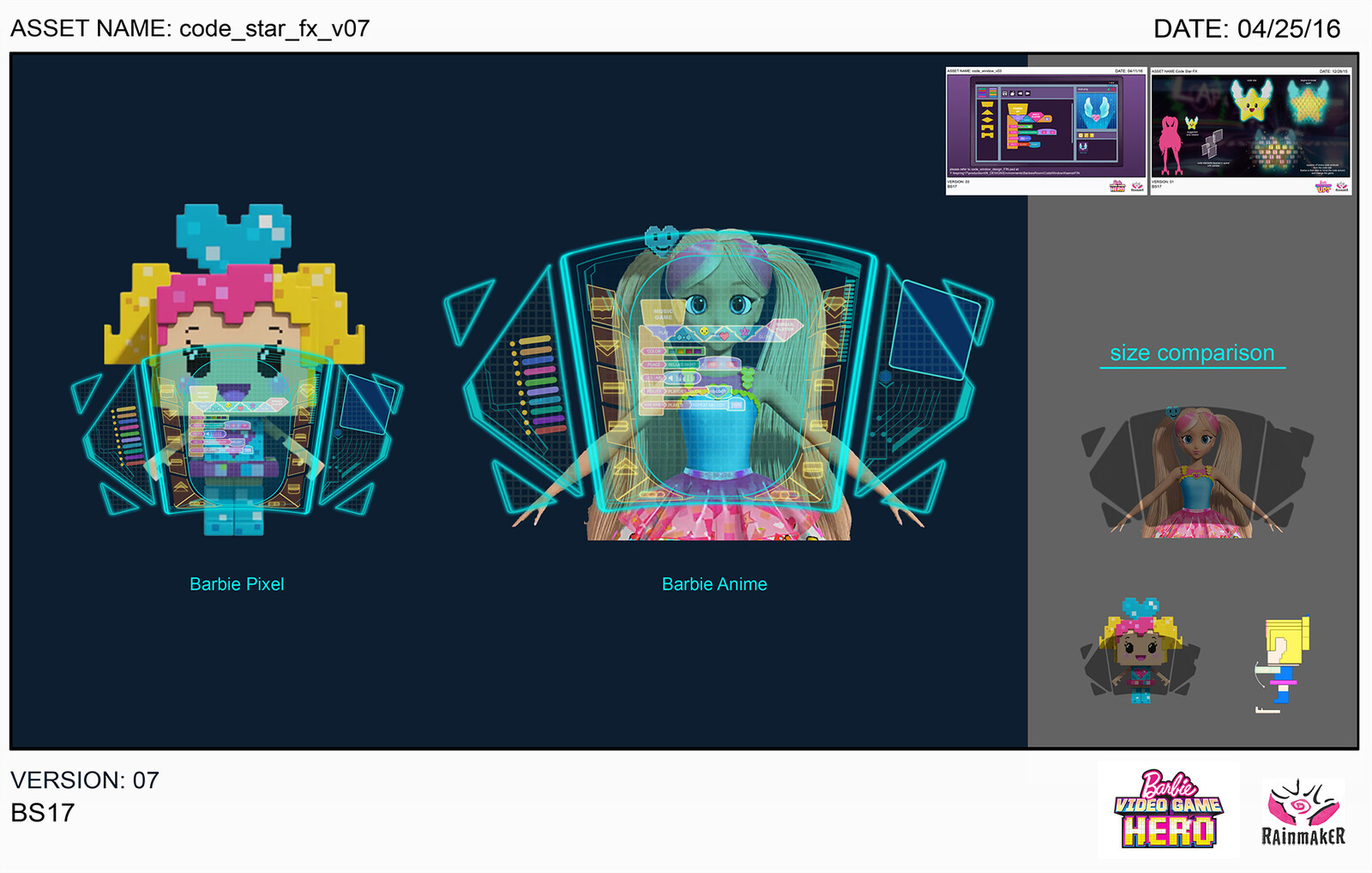Click the side-view pixel Barbie sprite in size comparison

1283,665
